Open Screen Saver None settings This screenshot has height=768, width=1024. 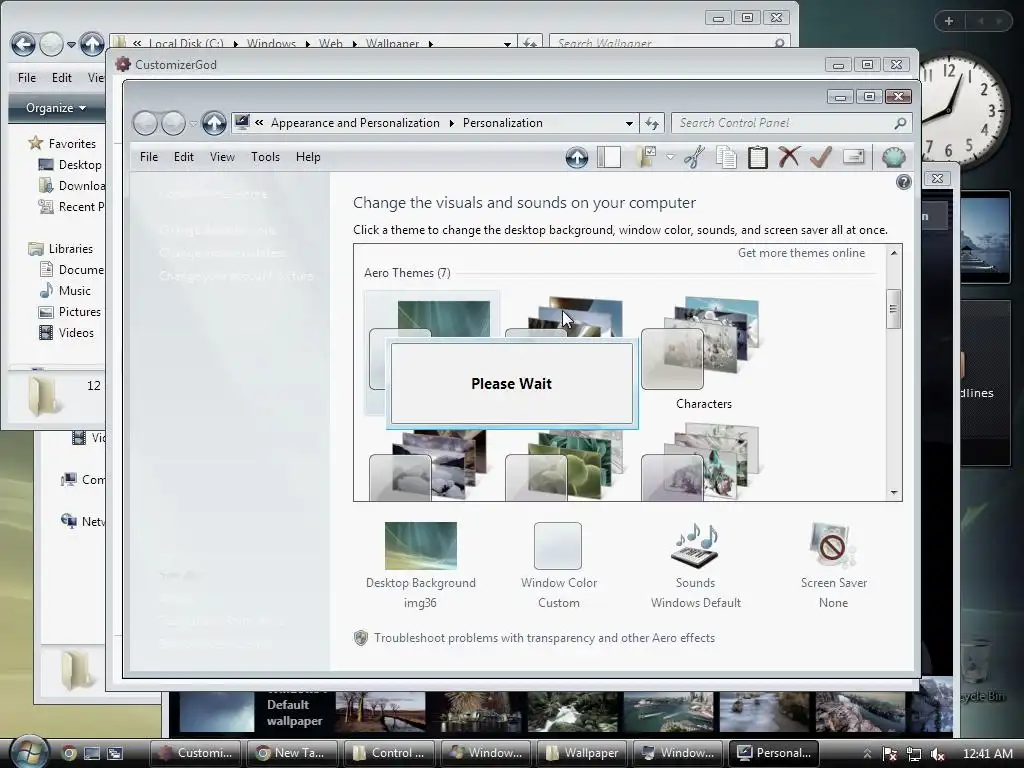click(x=833, y=565)
